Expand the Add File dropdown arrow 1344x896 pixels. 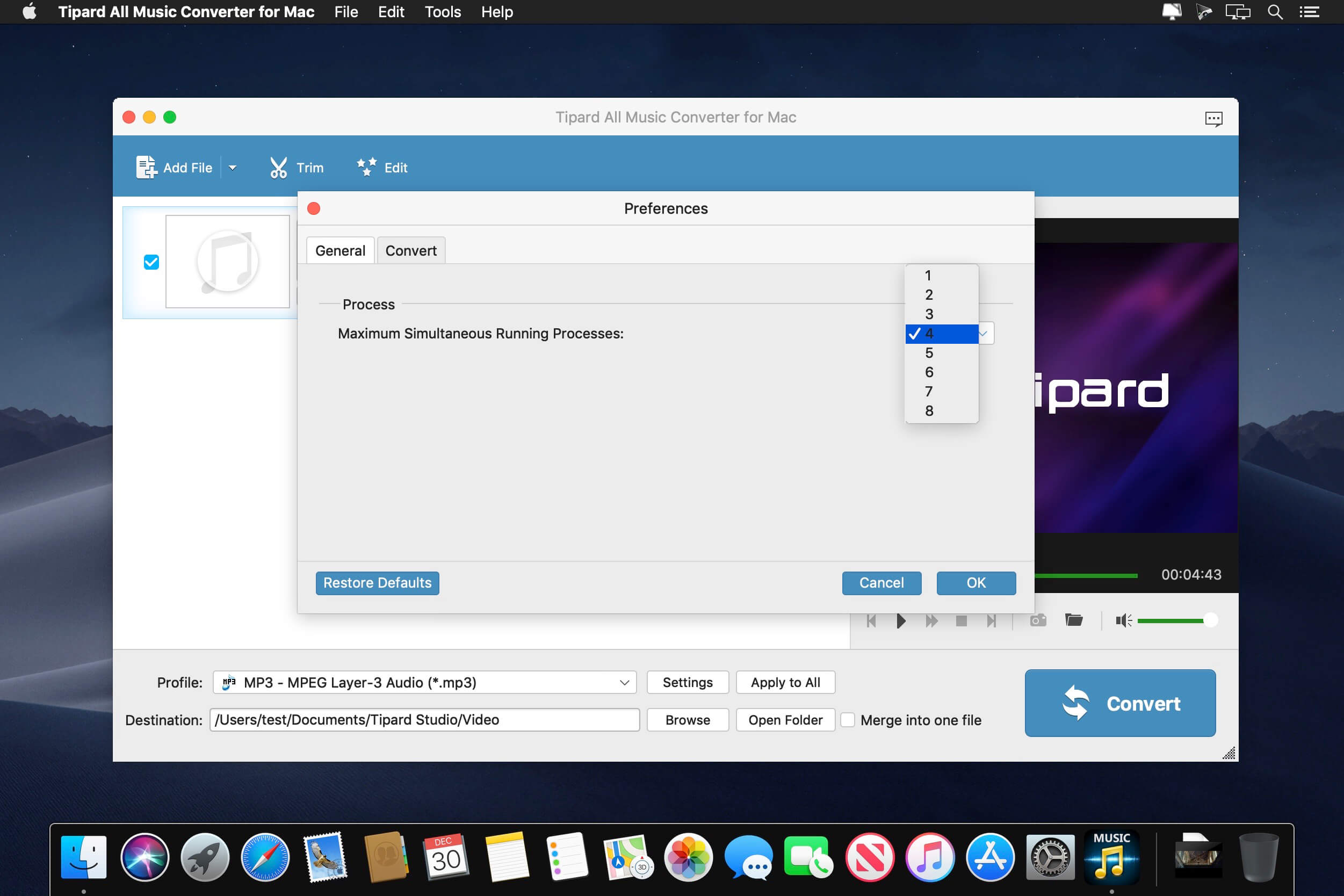233,168
